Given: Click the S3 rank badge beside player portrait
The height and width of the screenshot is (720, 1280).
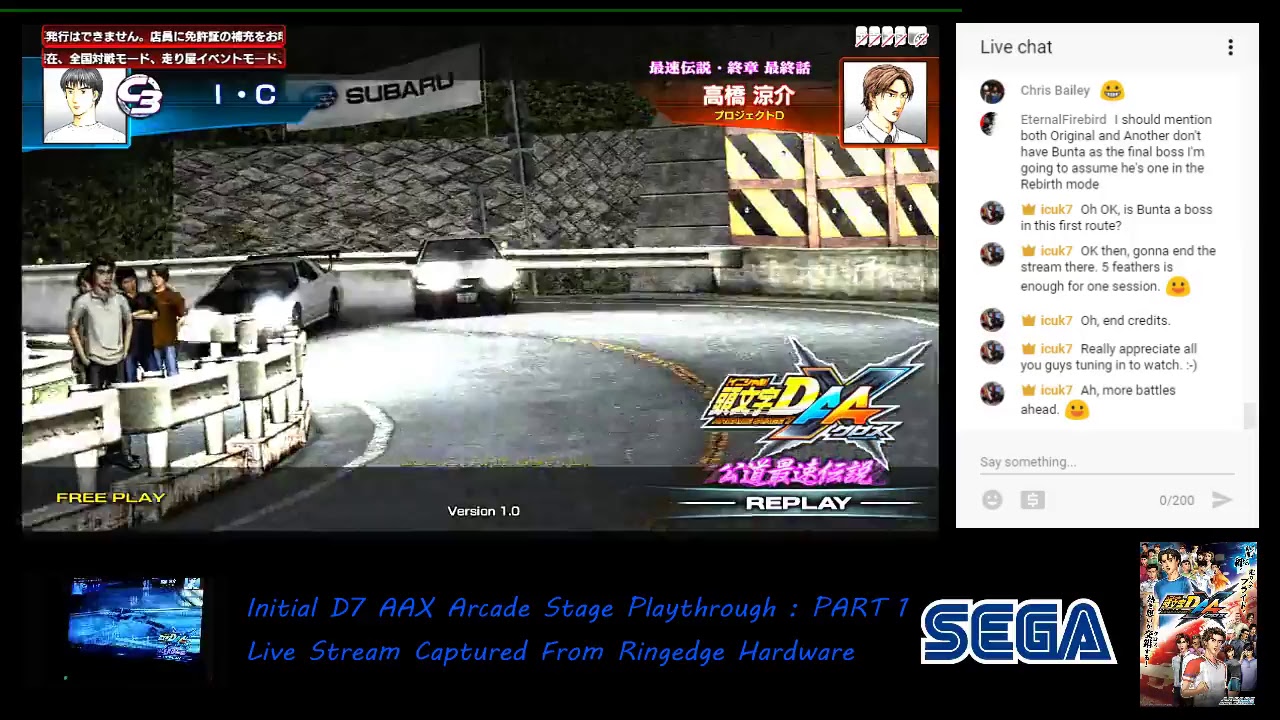Looking at the screenshot, I should 139,97.
